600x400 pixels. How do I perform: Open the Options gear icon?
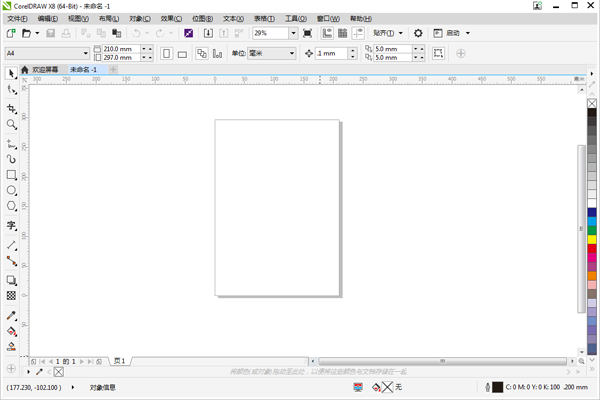pyautogui.click(x=418, y=33)
